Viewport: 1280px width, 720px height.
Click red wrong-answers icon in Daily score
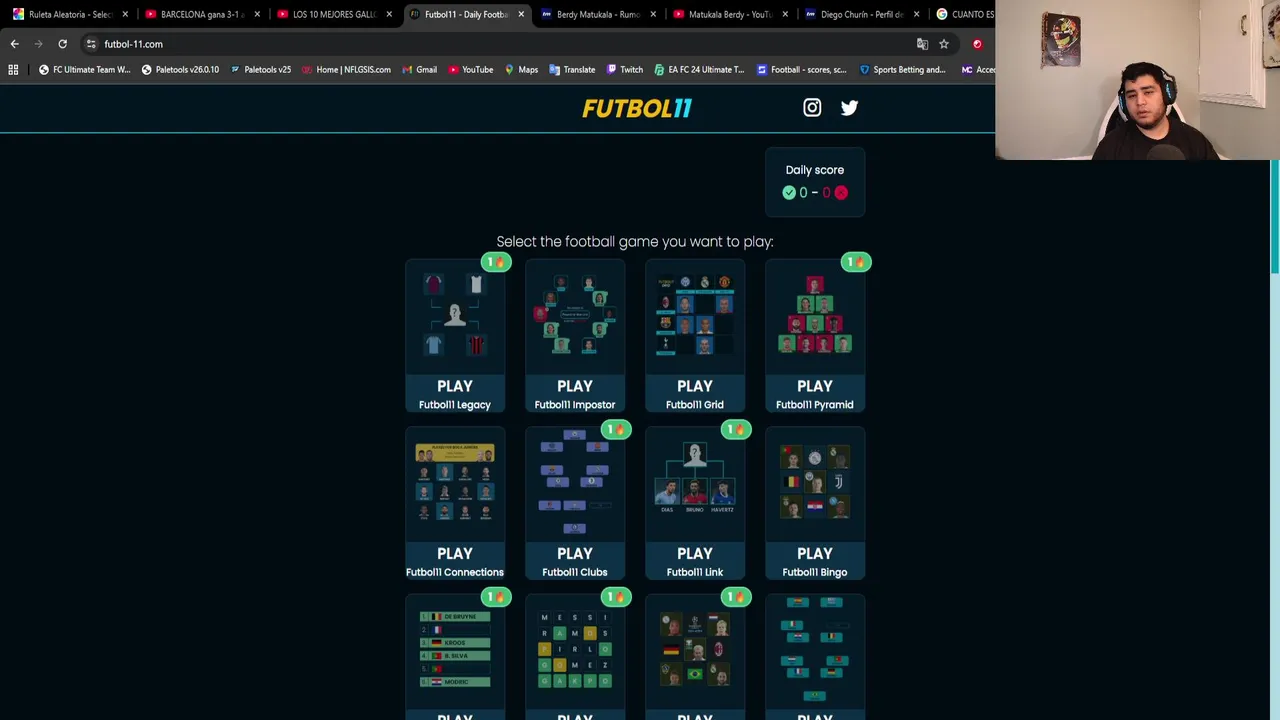tap(841, 193)
